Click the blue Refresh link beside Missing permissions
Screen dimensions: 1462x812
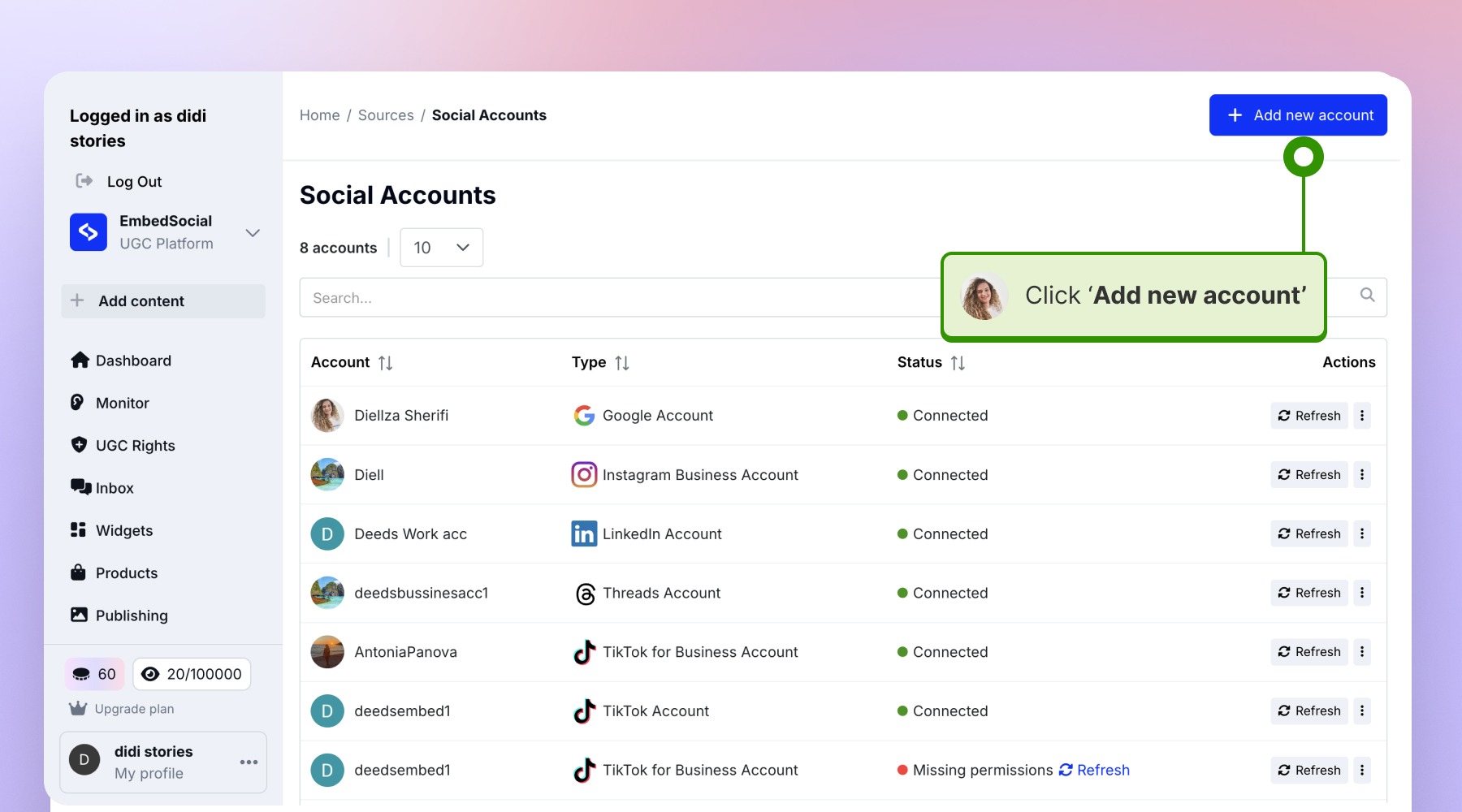tap(1094, 770)
